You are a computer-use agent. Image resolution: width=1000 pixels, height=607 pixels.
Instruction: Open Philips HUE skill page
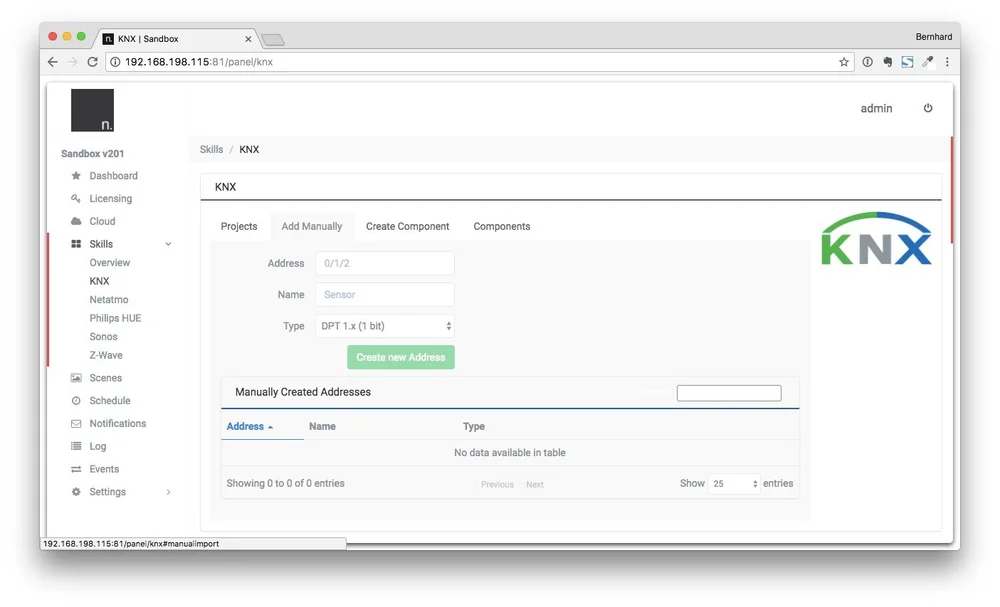[115, 318]
